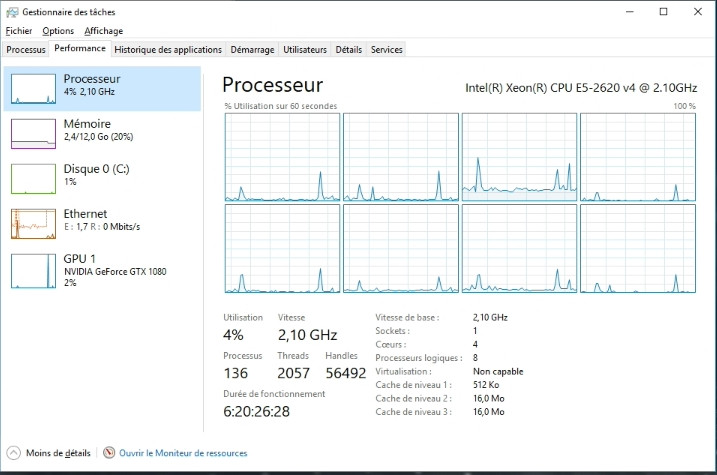Viewport: 717px width, 475px height.
Task: Switch to the Détails tab
Action: (349, 49)
